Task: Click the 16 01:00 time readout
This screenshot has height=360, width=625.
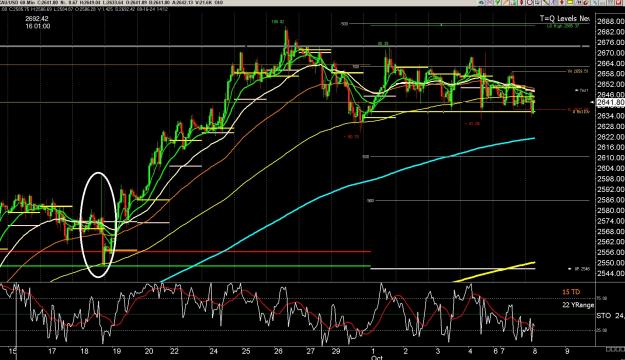Action: click(x=38, y=26)
